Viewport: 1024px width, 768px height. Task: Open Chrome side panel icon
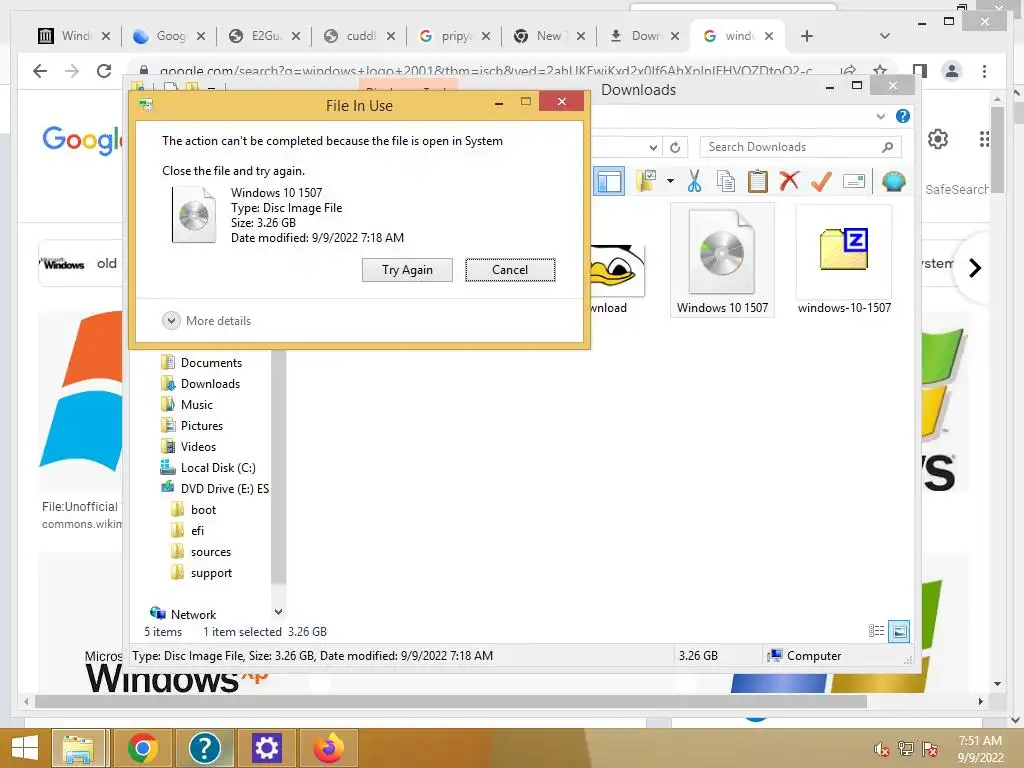(x=920, y=71)
